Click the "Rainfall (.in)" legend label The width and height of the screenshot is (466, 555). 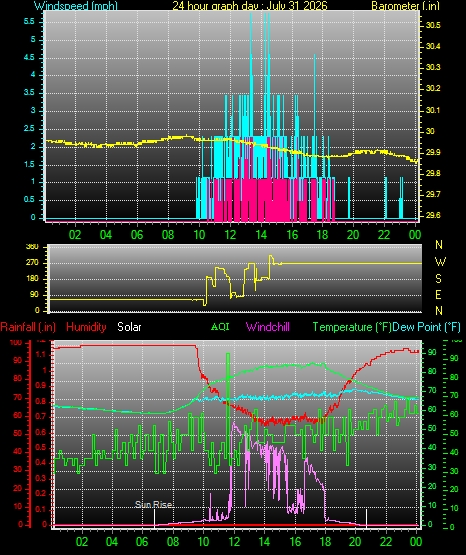click(x=28, y=327)
